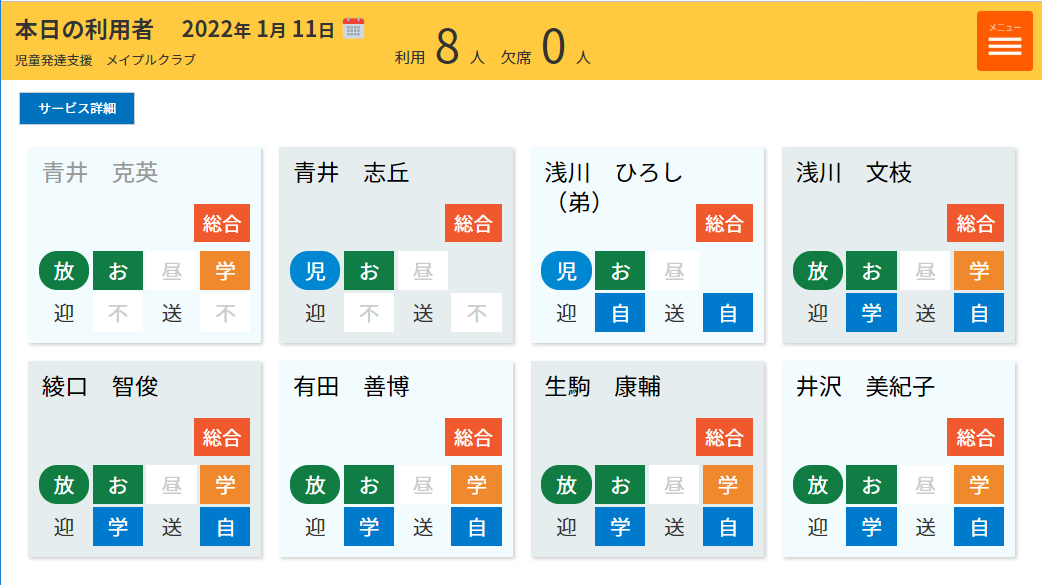Change pickup 学 option on 生駒 康輔 card
Screen dimensions: 1042x585
(x=620, y=527)
